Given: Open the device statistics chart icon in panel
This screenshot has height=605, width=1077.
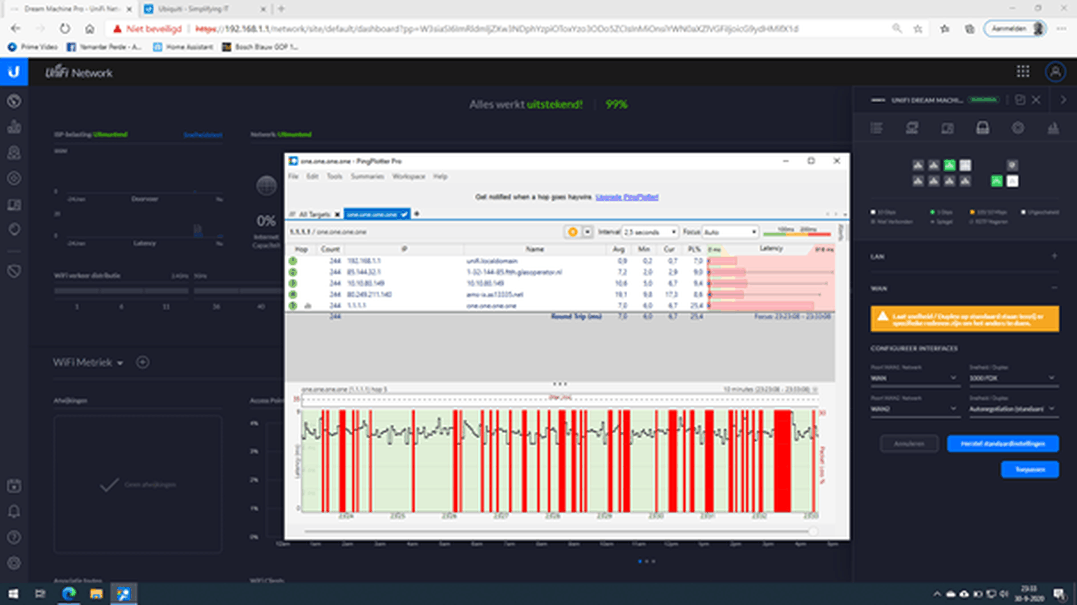Looking at the screenshot, I should tap(1053, 128).
